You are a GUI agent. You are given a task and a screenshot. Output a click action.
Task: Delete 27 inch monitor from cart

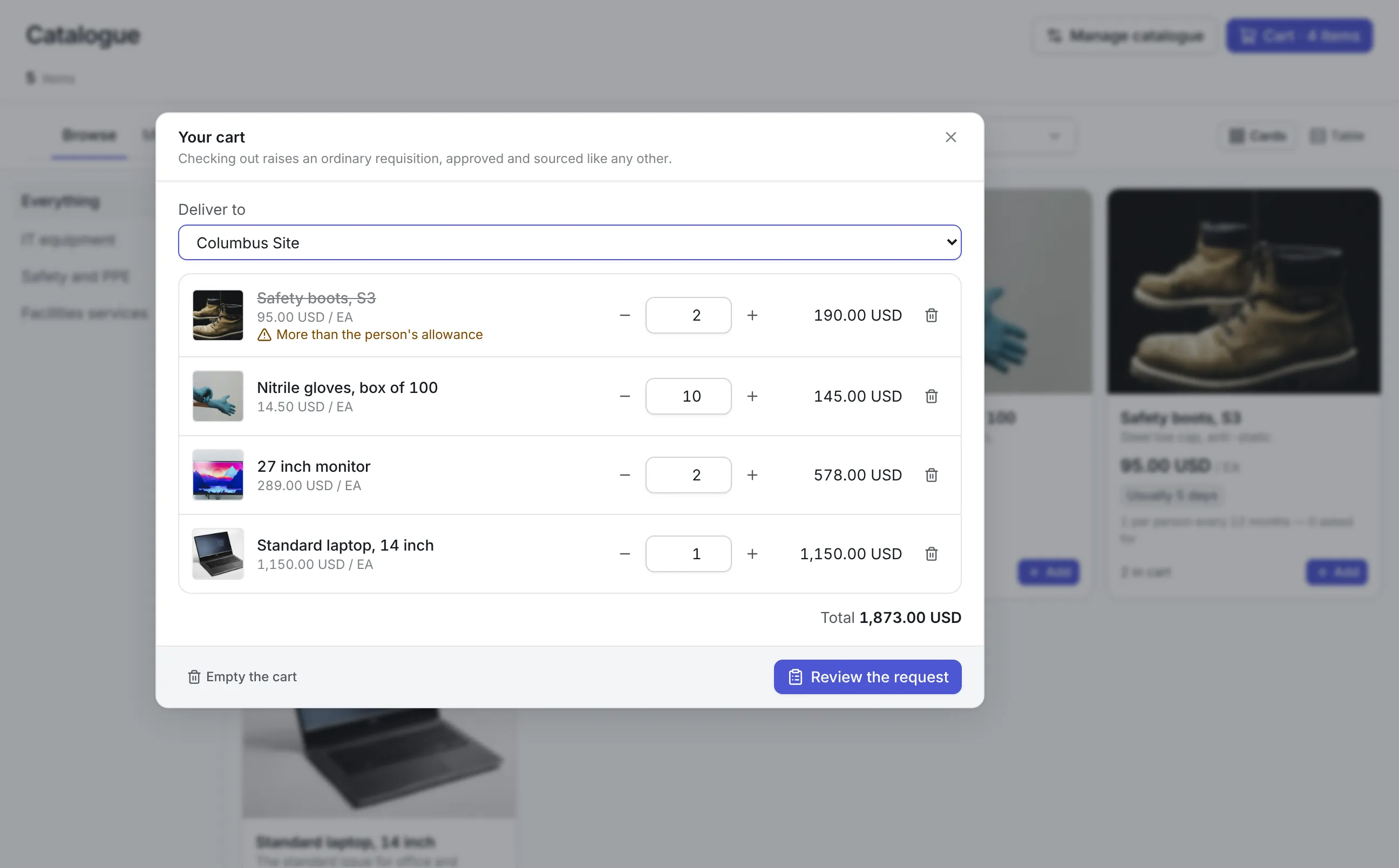click(931, 475)
